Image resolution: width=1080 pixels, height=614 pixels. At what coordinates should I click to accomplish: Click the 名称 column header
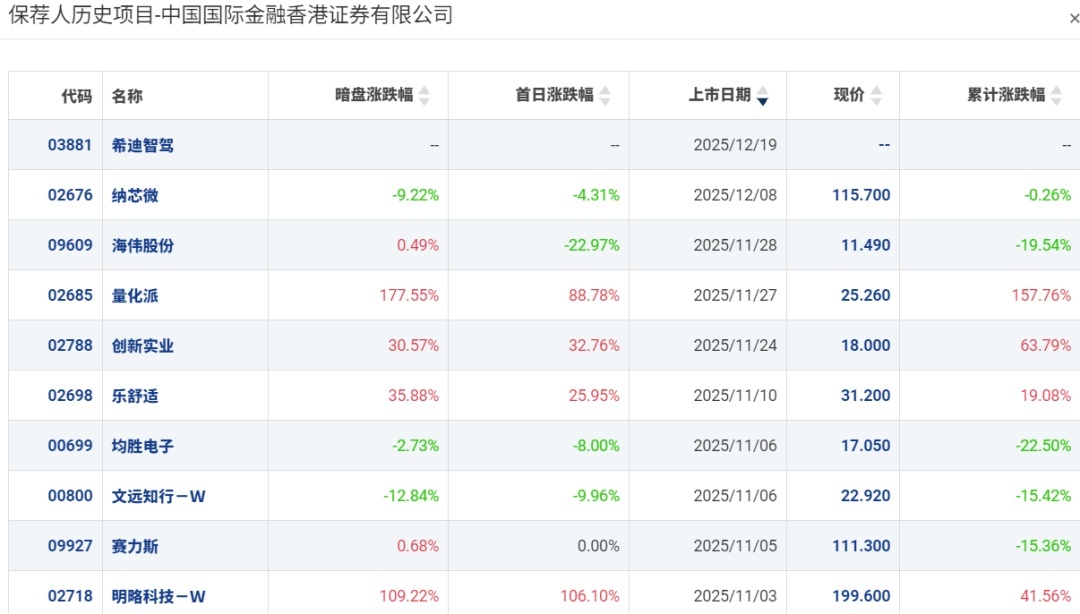click(127, 96)
